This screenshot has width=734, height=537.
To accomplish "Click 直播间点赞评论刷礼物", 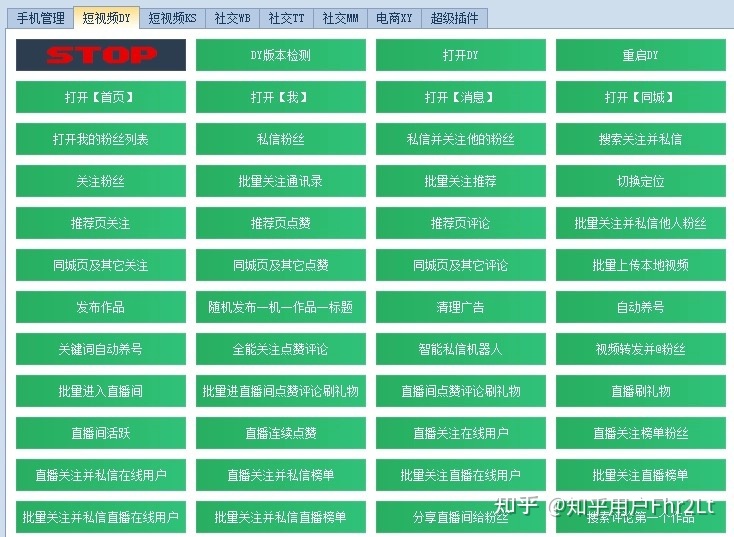I will [x=461, y=391].
